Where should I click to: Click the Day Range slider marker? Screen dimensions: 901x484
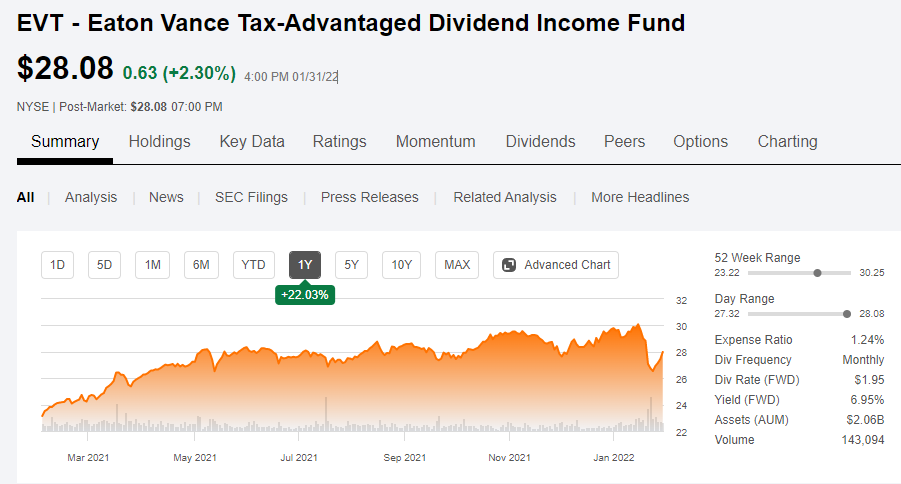[x=846, y=314]
